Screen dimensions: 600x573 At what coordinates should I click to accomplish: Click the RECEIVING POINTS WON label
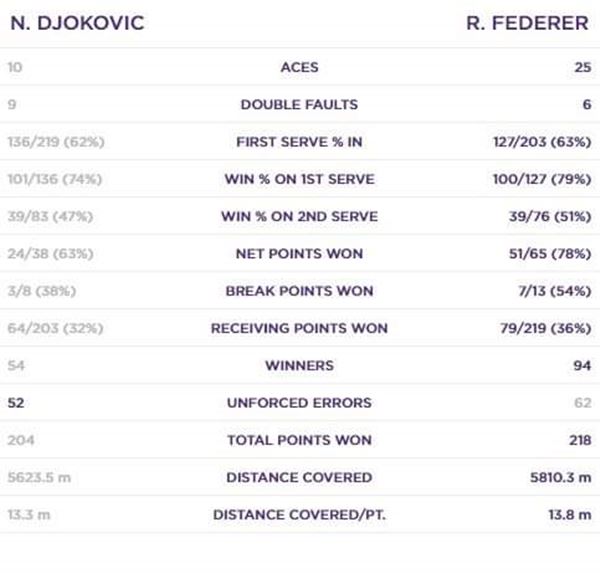(x=299, y=328)
